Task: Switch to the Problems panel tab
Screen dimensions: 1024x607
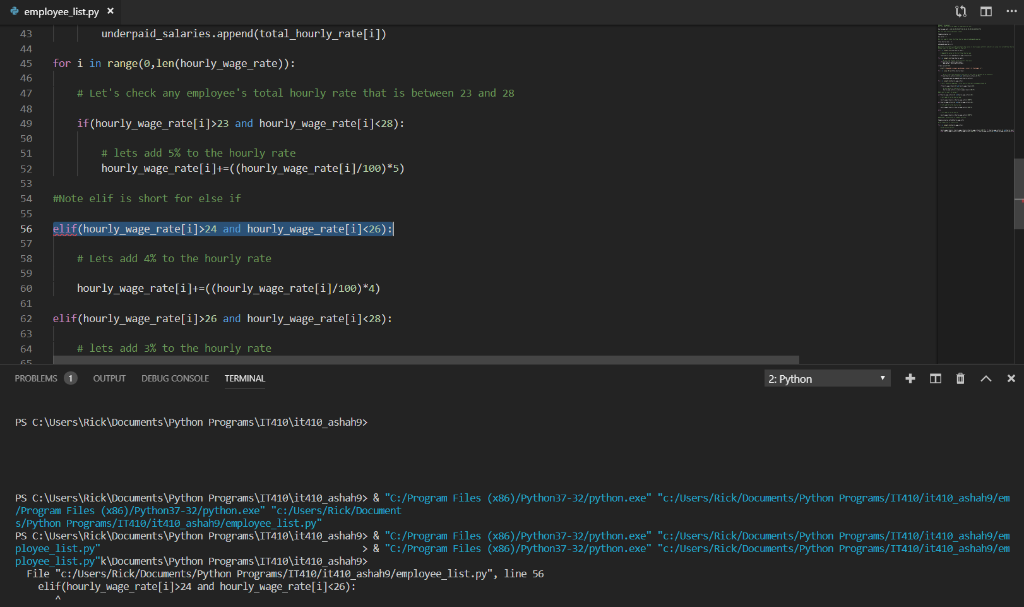Action: [36, 378]
